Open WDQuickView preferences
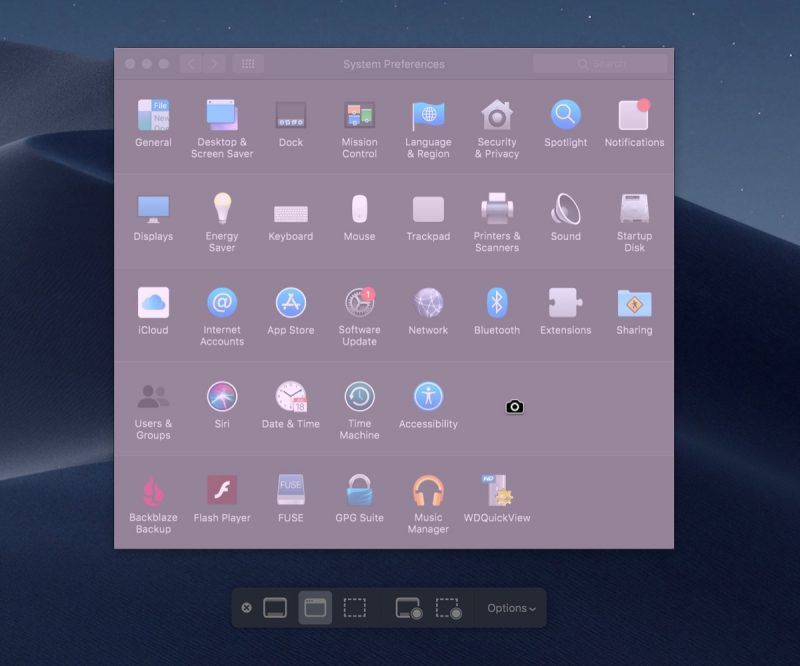Image resolution: width=800 pixels, height=666 pixels. 497,492
